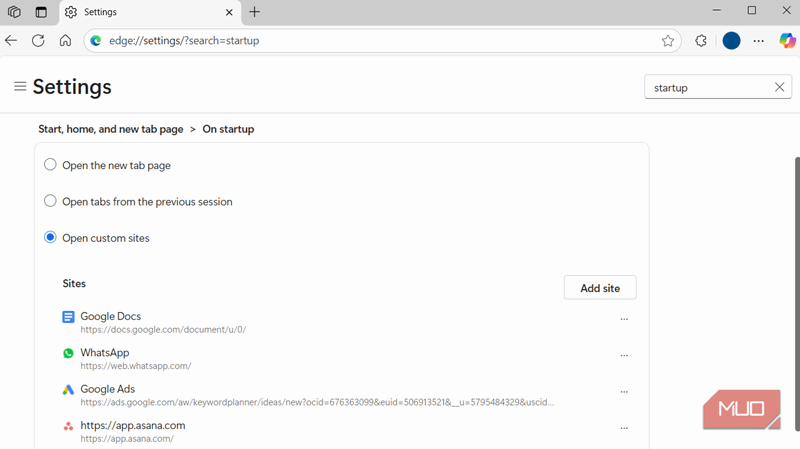
Task: Open the Copilot sidebar icon
Action: [787, 41]
